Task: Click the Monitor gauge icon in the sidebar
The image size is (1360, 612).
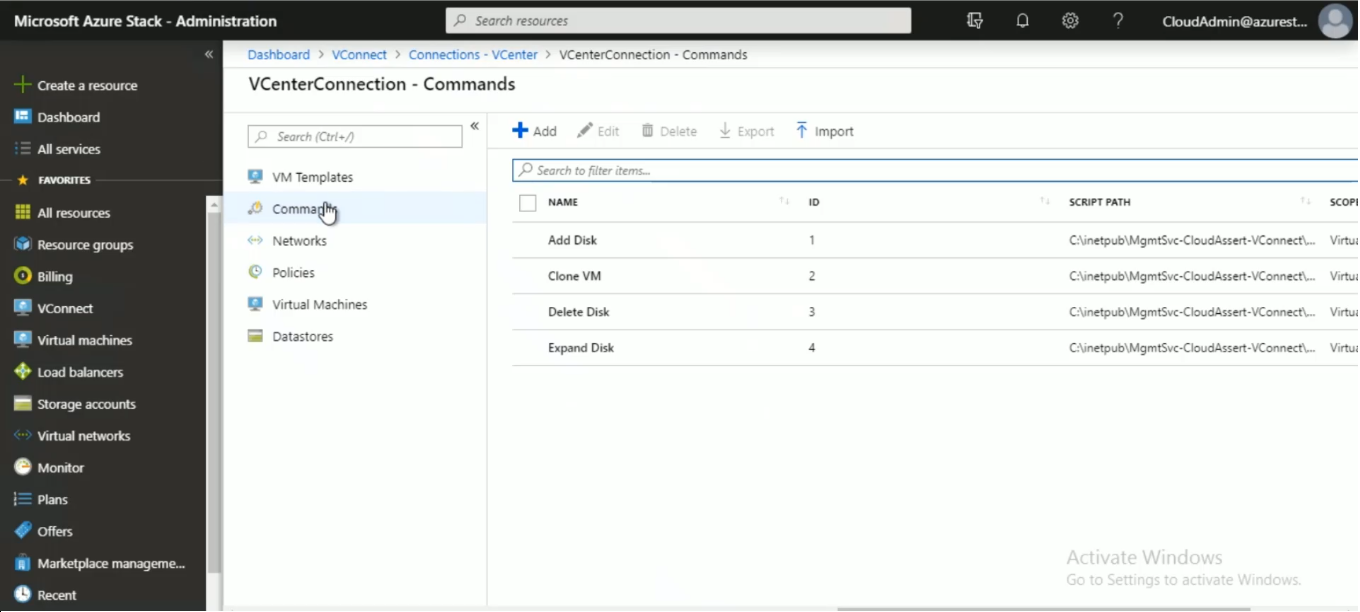Action: pos(22,467)
